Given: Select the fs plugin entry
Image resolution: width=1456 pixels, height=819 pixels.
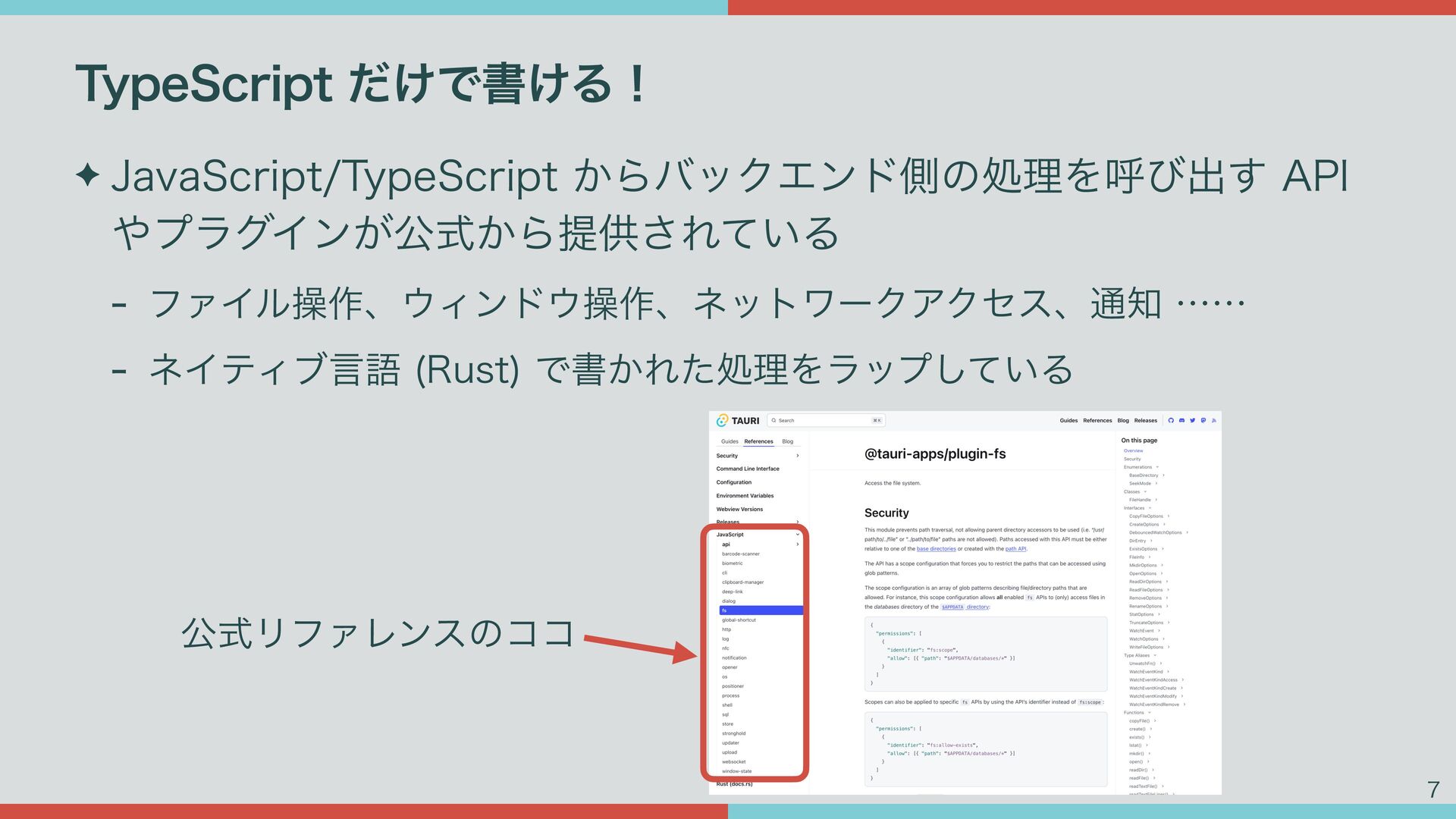Looking at the screenshot, I should click(760, 610).
